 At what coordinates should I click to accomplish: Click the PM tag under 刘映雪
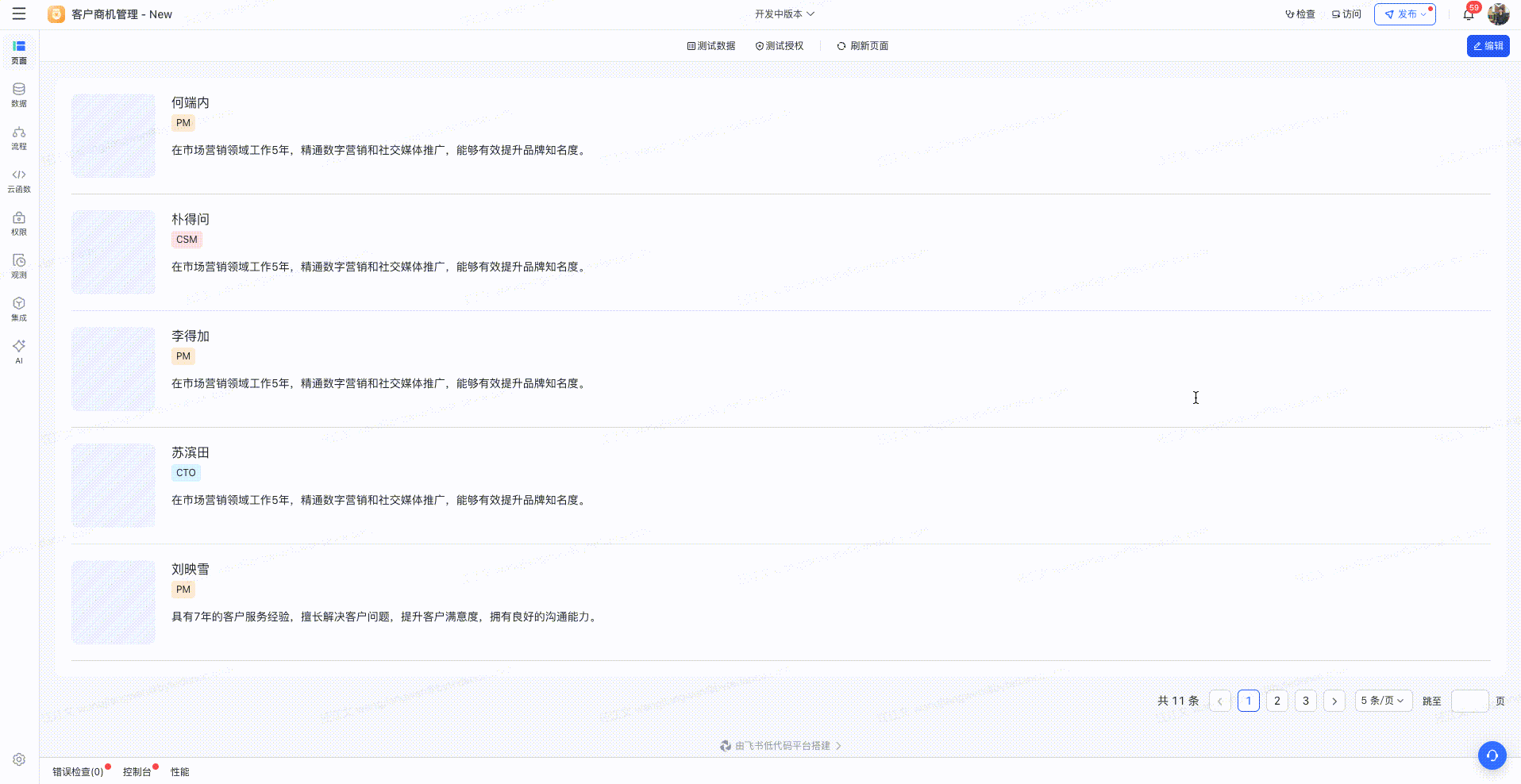click(x=183, y=590)
